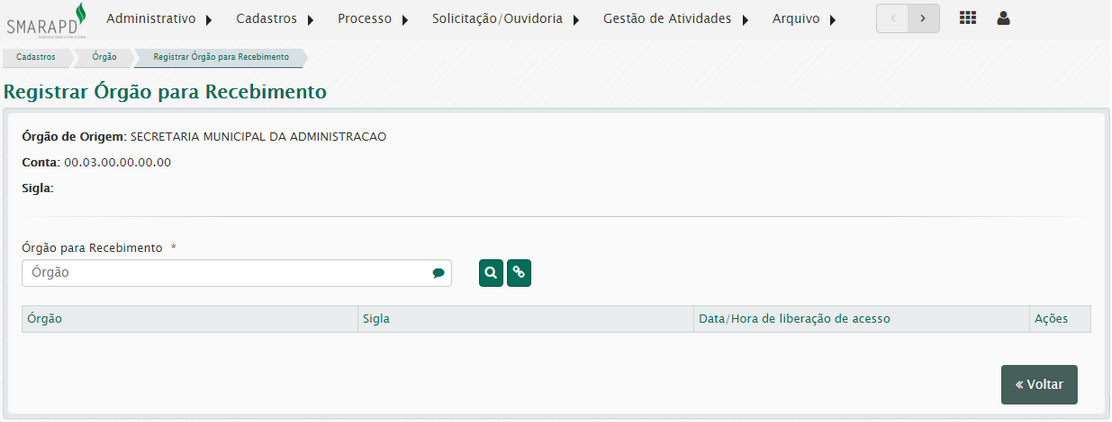Expand the Administrativo menu
The height and width of the screenshot is (422, 1112).
(159, 19)
